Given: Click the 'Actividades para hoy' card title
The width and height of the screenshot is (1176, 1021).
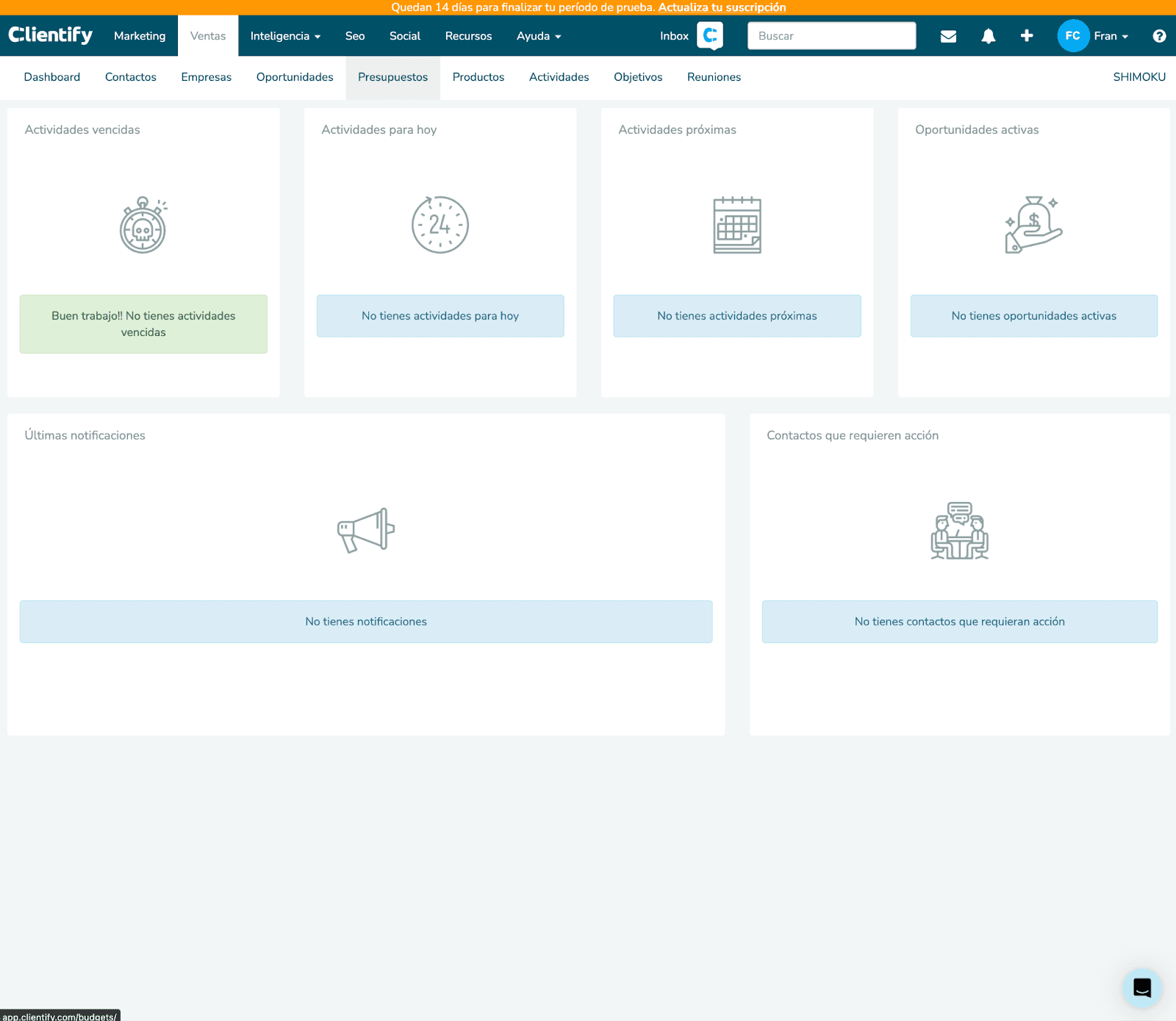Looking at the screenshot, I should click(x=379, y=130).
